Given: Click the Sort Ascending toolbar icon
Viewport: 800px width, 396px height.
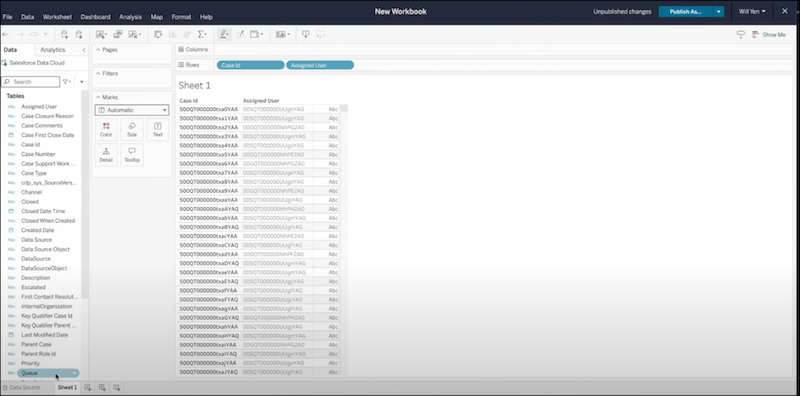Looking at the screenshot, I should 172,34.
